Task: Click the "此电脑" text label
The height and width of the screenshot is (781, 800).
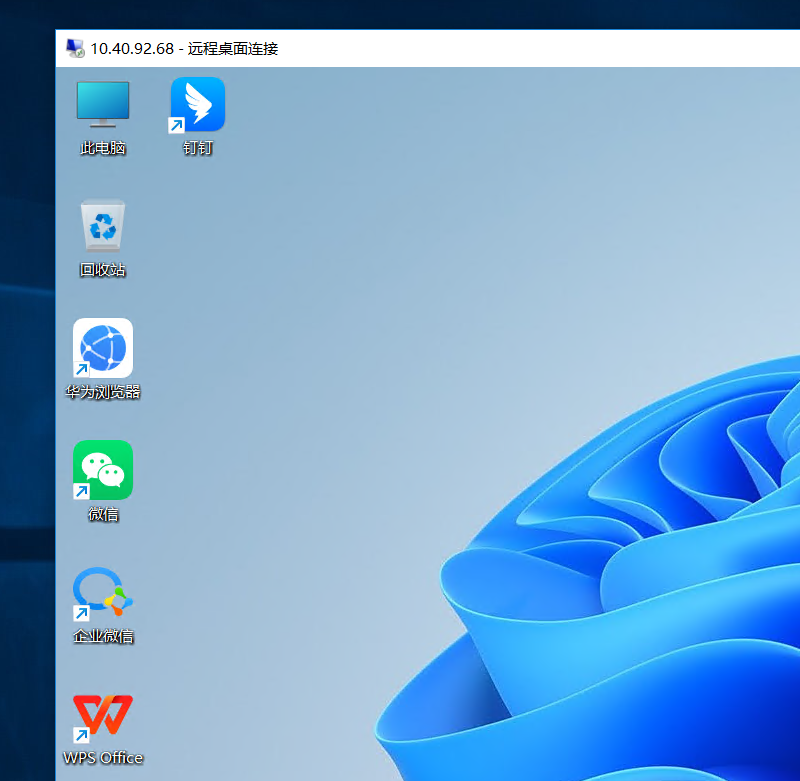Action: pos(103,148)
